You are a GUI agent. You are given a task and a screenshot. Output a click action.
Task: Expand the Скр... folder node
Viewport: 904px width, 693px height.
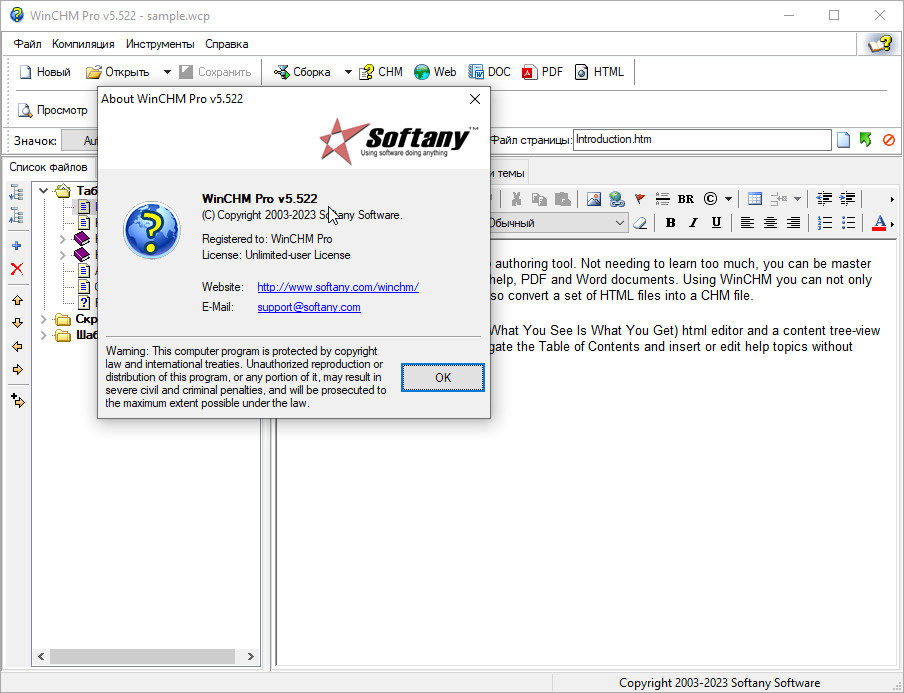tap(43, 319)
